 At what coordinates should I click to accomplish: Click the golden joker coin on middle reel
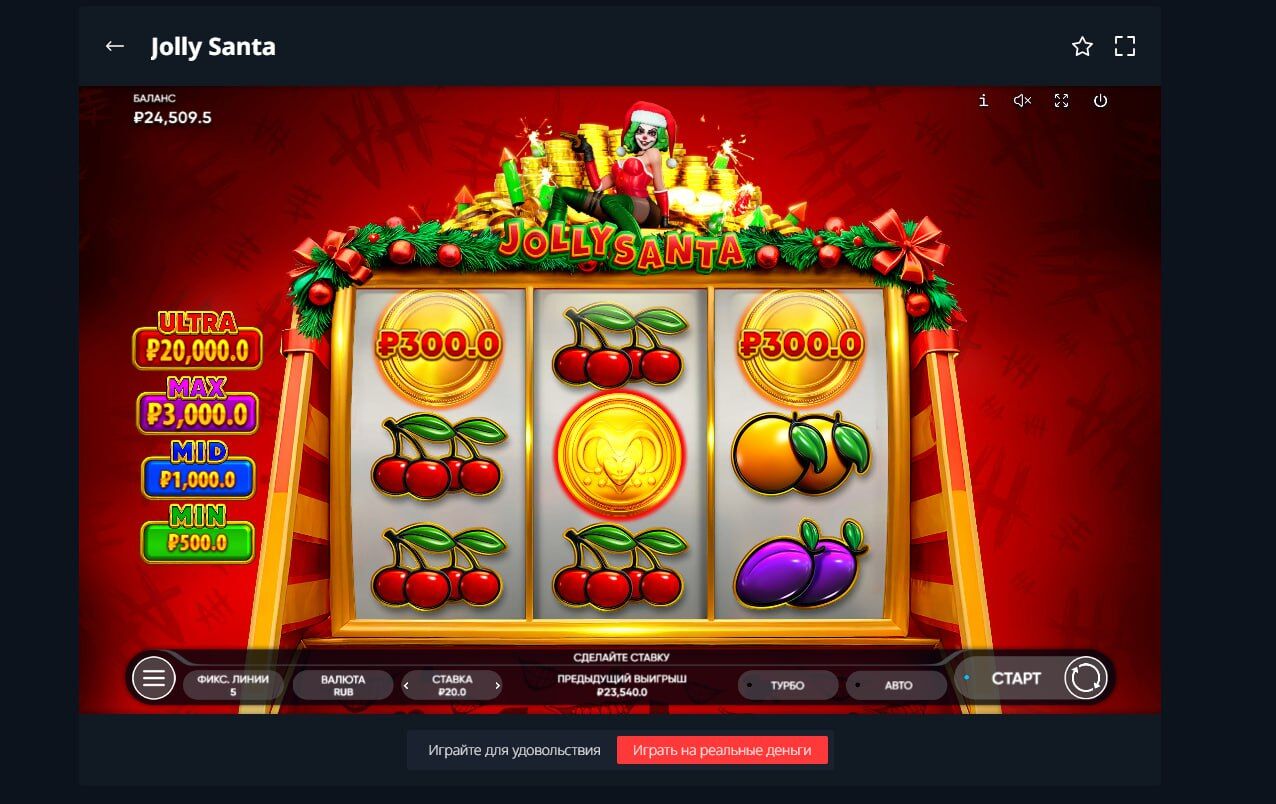620,455
